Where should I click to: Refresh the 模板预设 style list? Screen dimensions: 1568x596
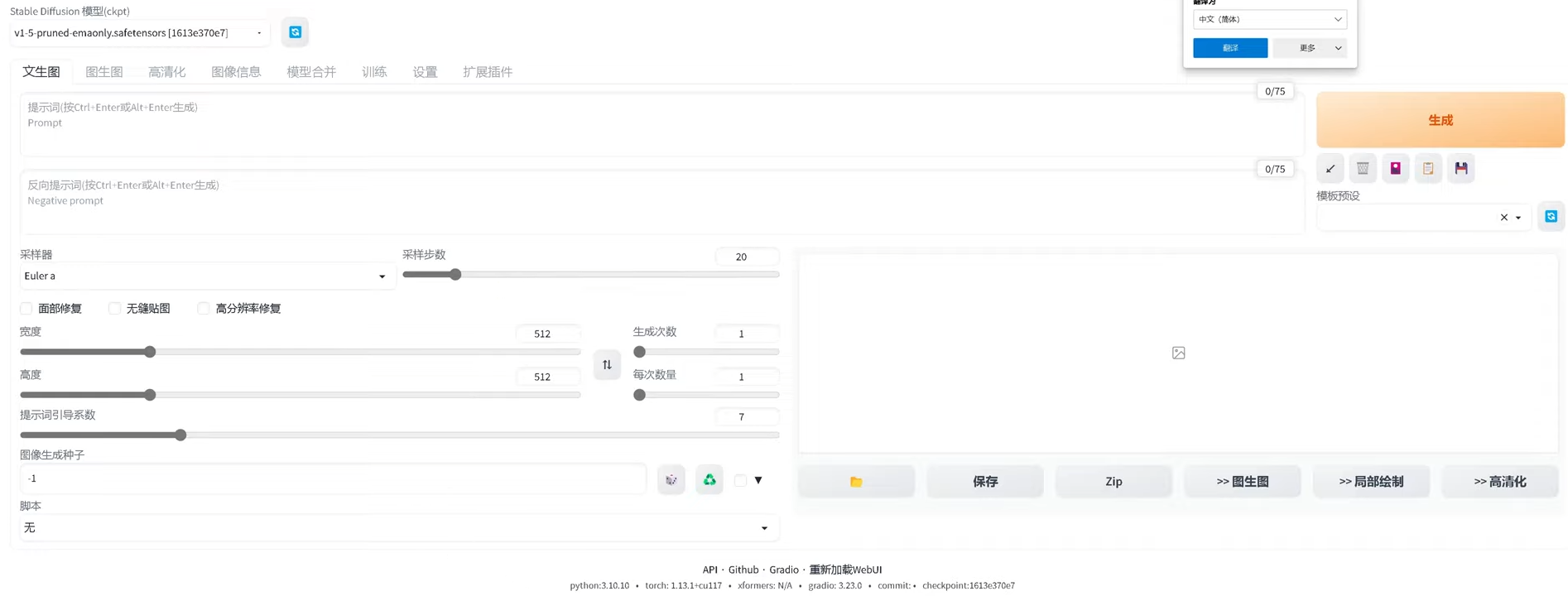point(1551,217)
